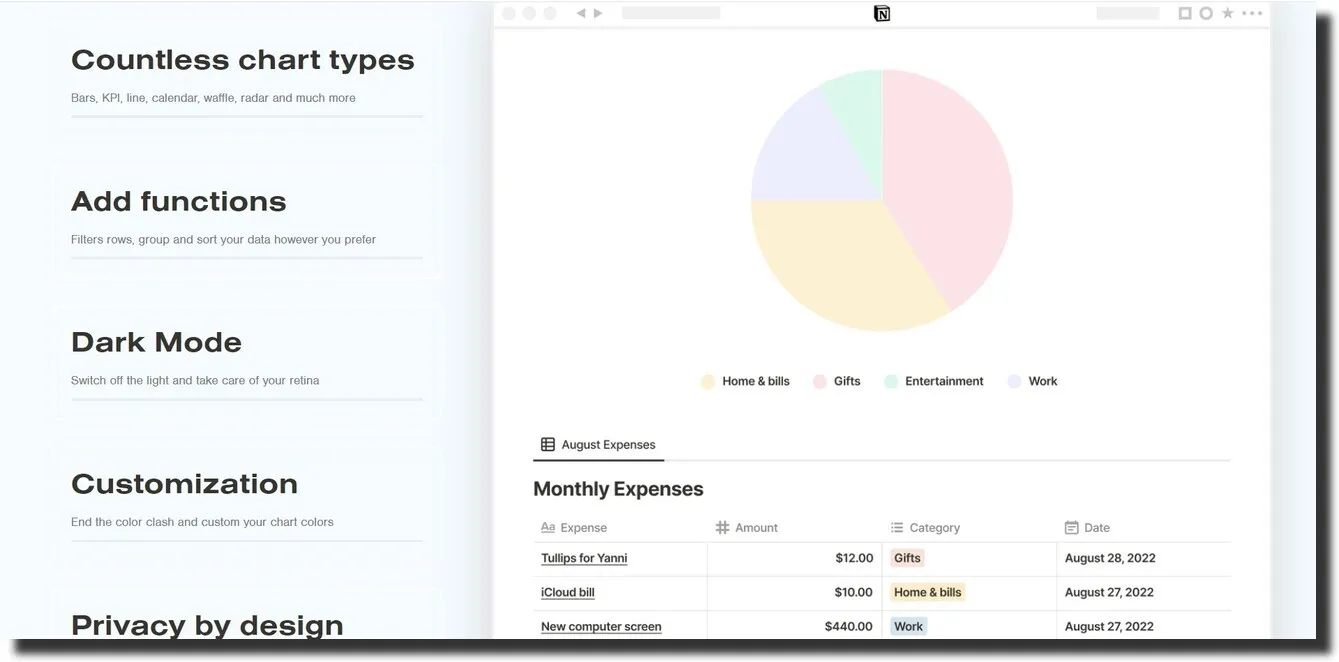Viewport: 1339px width, 662px height.
Task: Click the Entertainment legend swatch
Action: (891, 381)
